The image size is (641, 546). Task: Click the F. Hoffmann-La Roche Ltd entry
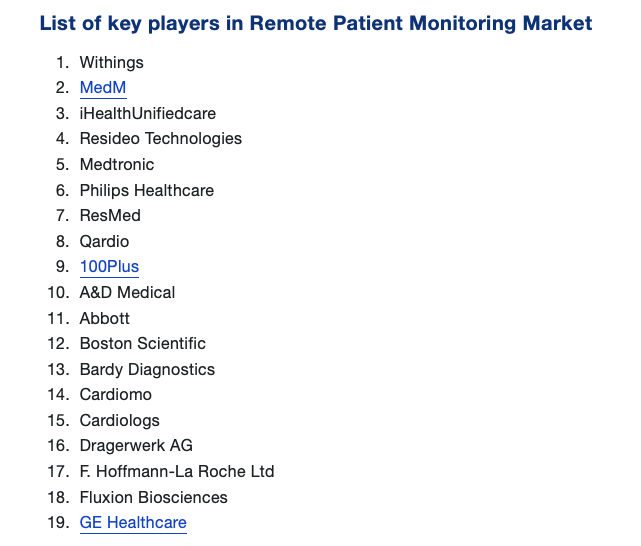pos(177,471)
